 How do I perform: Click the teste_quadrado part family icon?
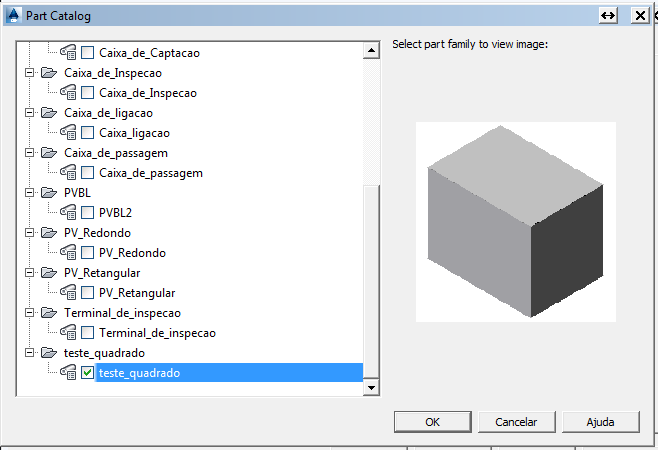click(x=68, y=372)
